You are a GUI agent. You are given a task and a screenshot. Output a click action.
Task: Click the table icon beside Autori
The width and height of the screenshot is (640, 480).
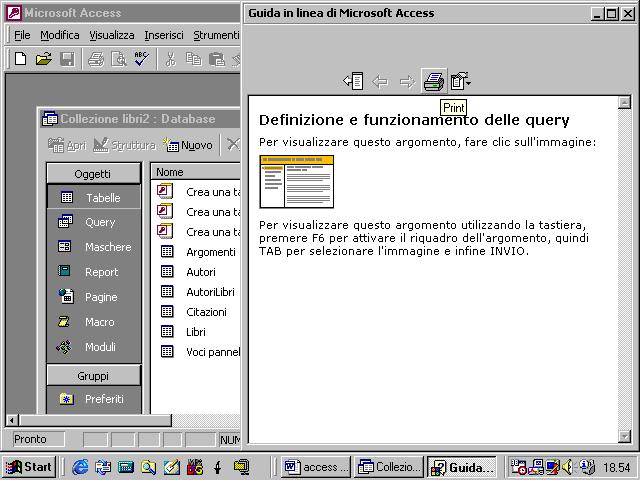pos(167,271)
